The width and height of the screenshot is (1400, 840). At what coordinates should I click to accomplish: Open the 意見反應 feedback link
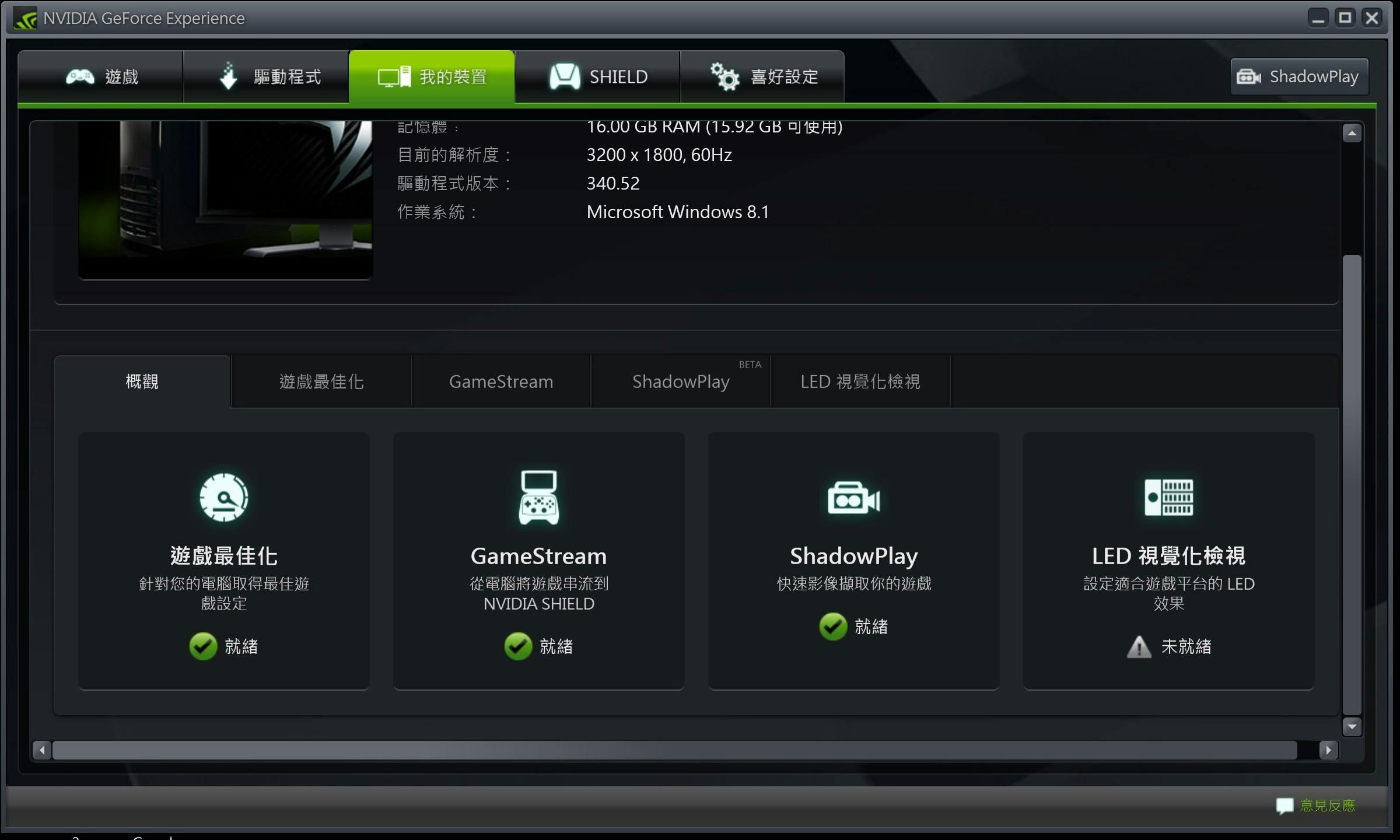tap(1327, 806)
